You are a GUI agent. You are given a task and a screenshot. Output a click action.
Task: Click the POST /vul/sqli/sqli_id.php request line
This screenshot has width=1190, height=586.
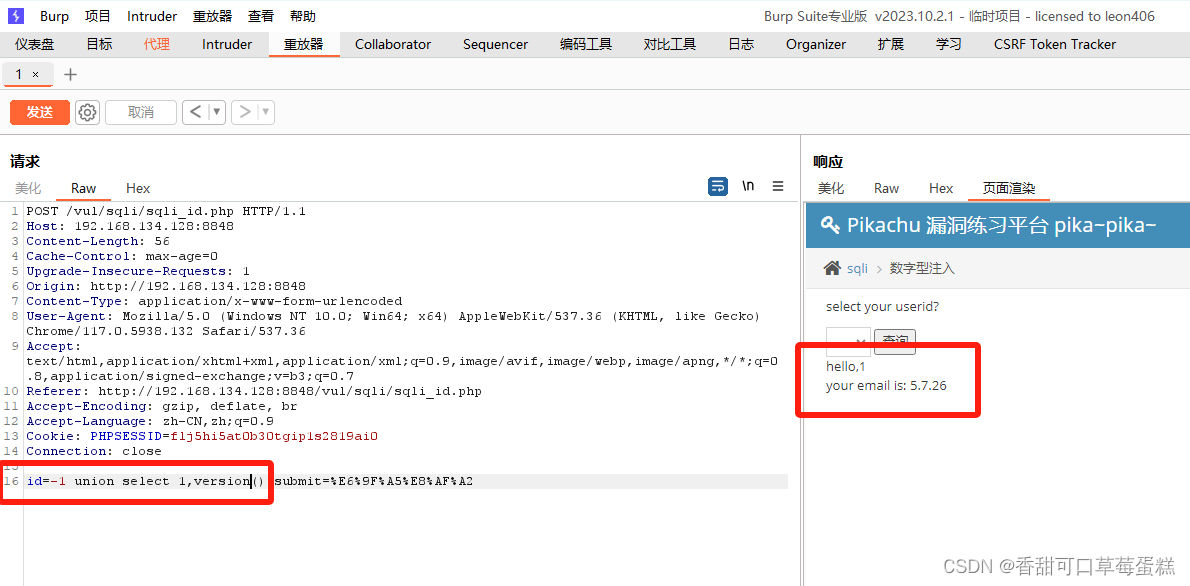click(x=166, y=211)
